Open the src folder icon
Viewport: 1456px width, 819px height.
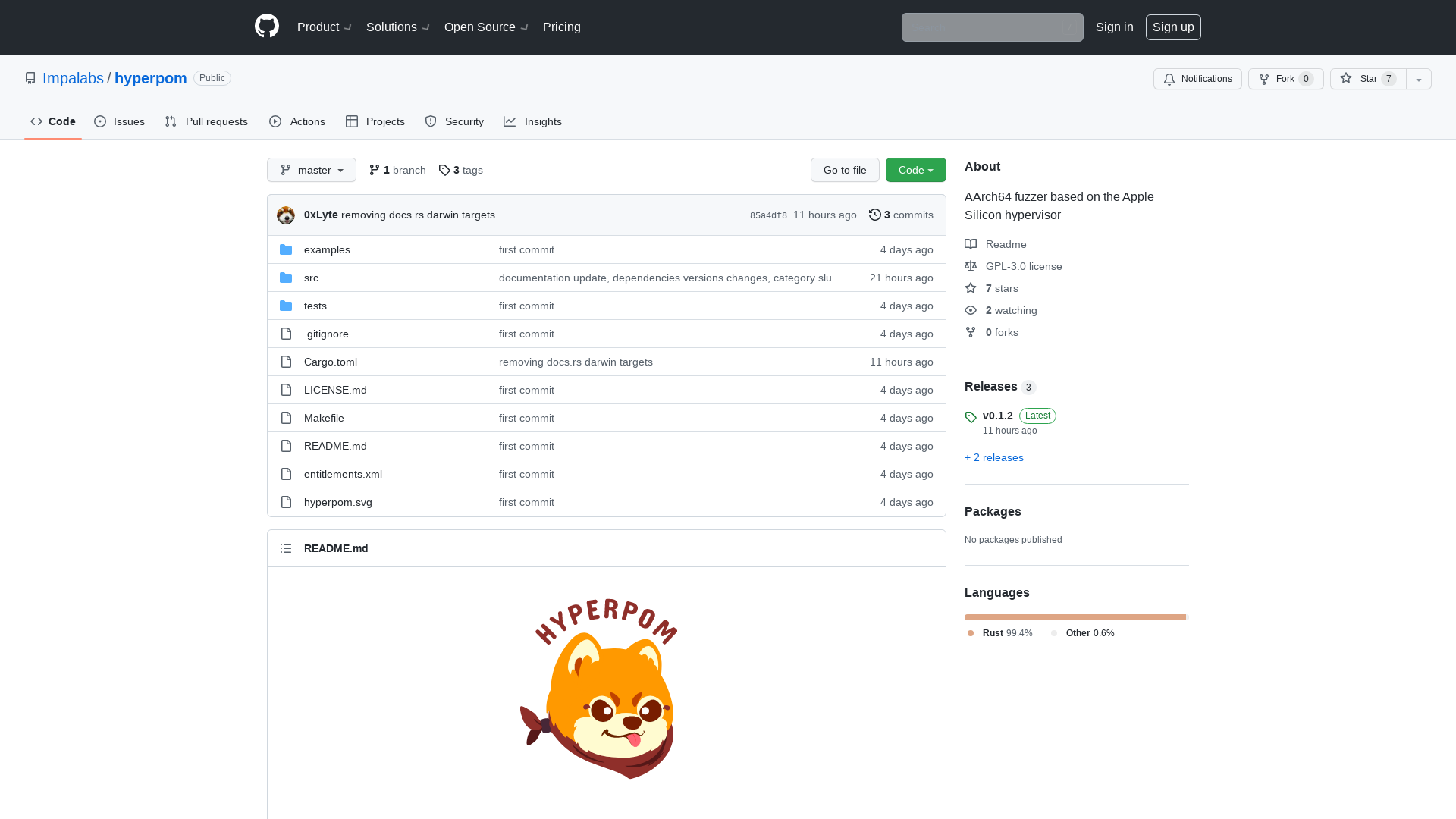point(286,278)
